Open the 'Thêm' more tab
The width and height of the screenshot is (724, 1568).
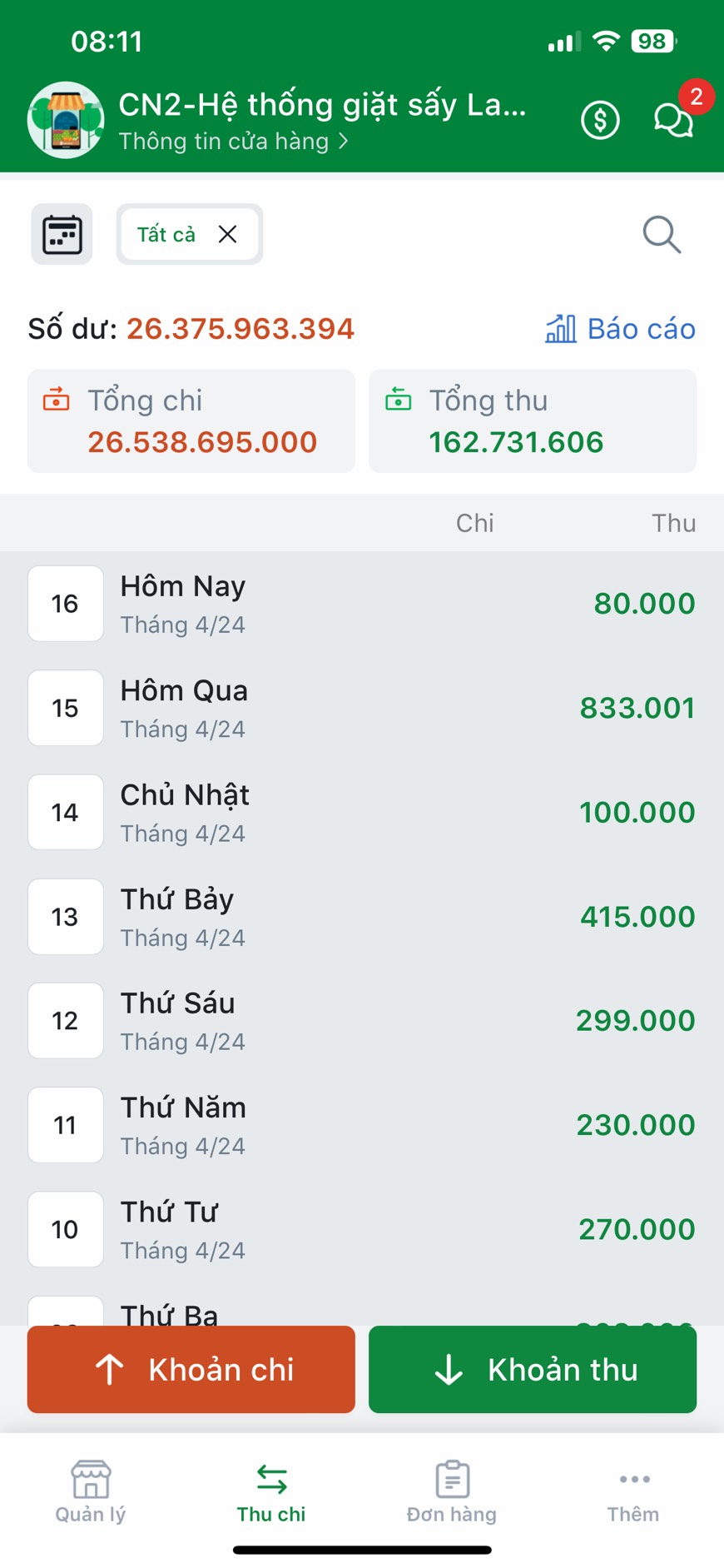click(x=633, y=1491)
